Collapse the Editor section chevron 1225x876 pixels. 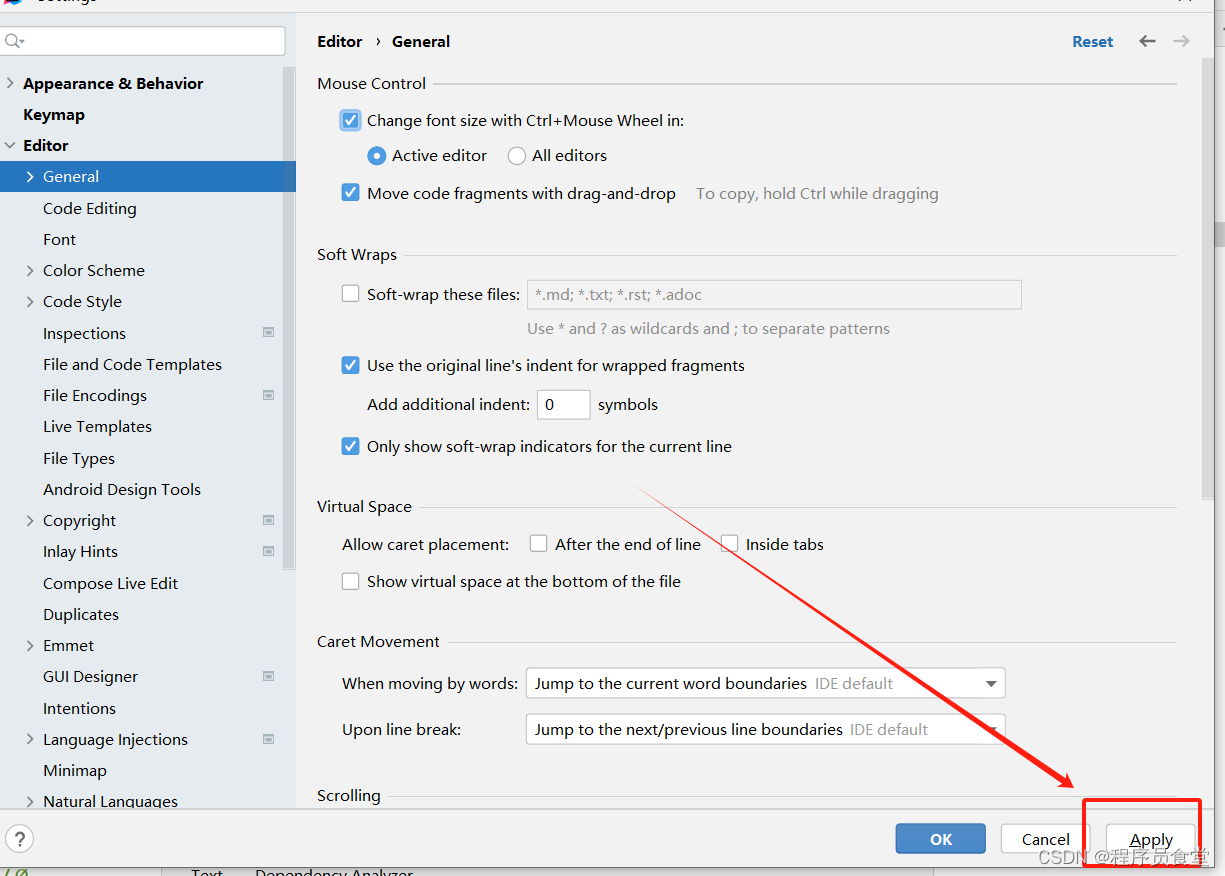pos(11,145)
